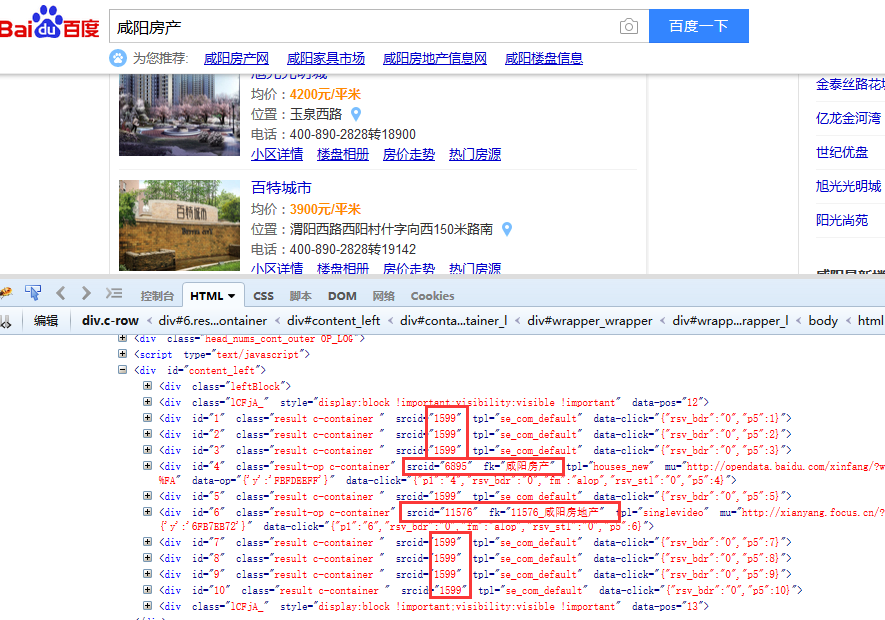This screenshot has width=885, height=620.
Task: Collapse the div id content_left node
Action: pos(123,370)
